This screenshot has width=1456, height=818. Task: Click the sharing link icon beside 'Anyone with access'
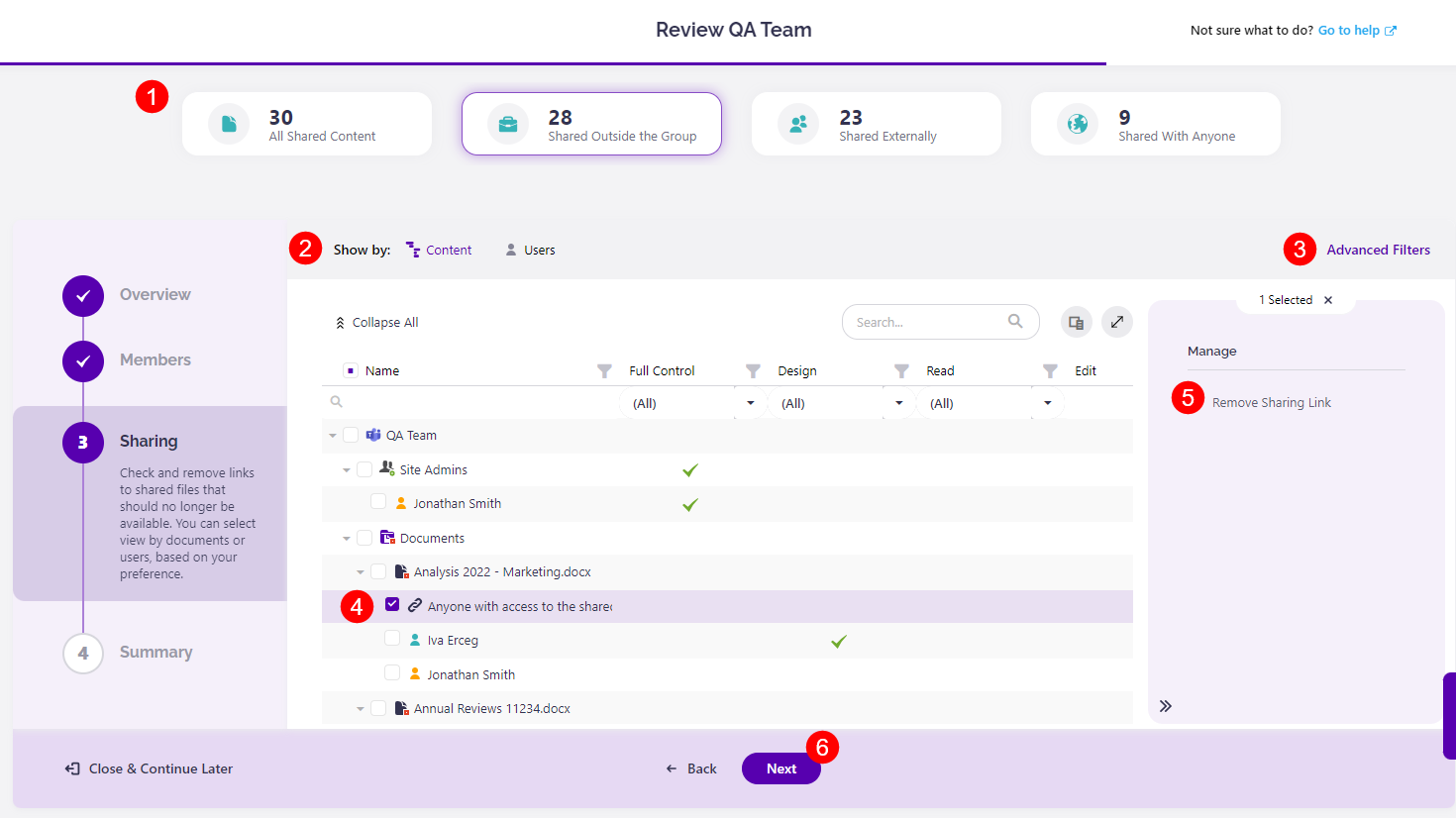(x=414, y=604)
